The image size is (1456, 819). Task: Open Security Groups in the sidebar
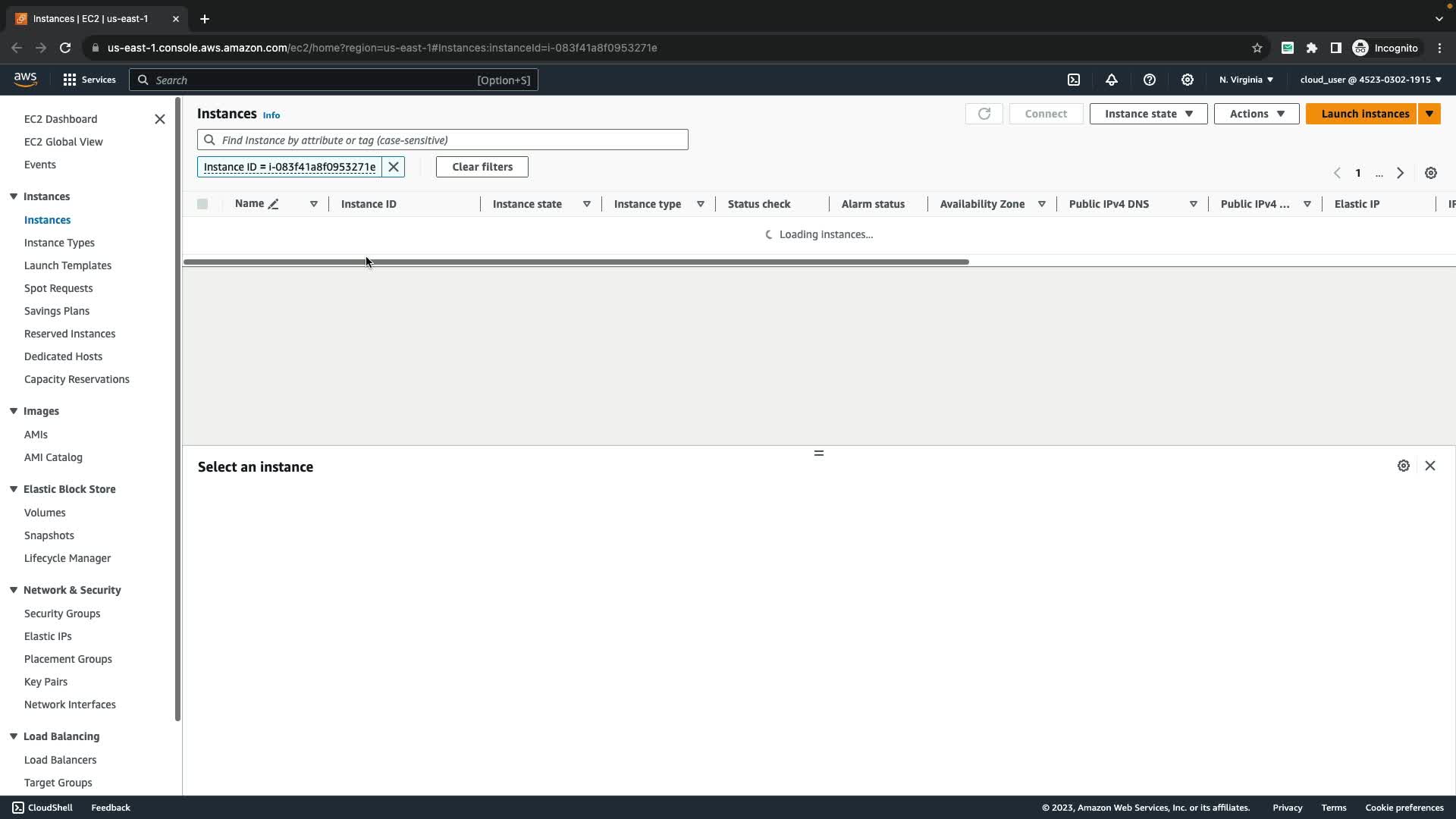[62, 613]
